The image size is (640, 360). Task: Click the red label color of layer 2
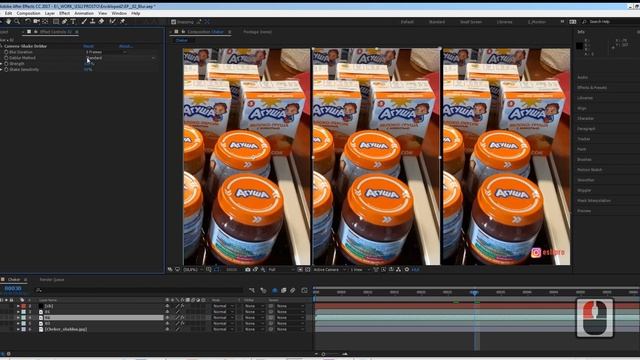(x=23, y=306)
